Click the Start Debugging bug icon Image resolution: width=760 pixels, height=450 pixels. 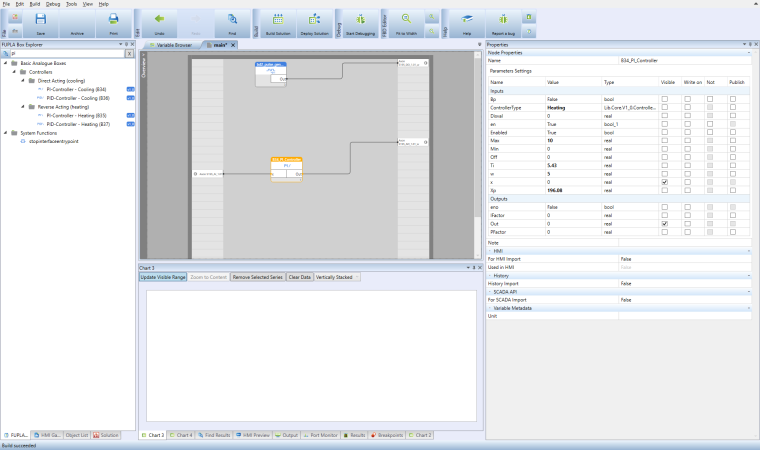click(x=358, y=21)
